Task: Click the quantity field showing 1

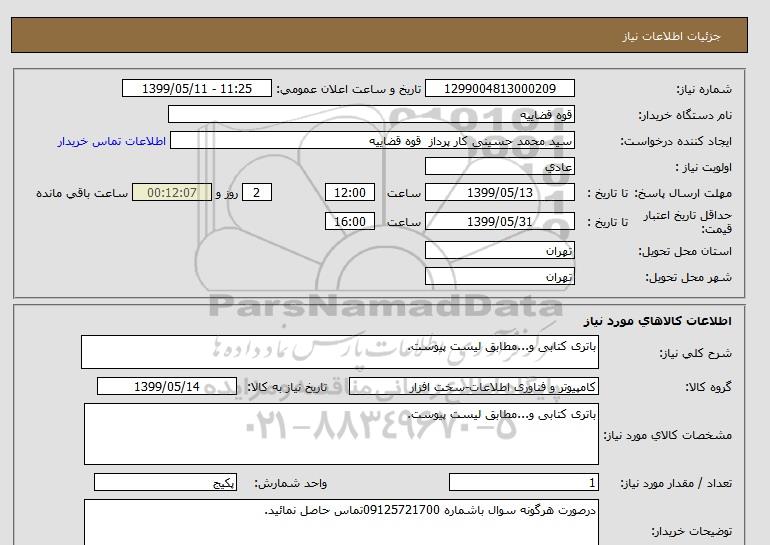Action: point(524,482)
